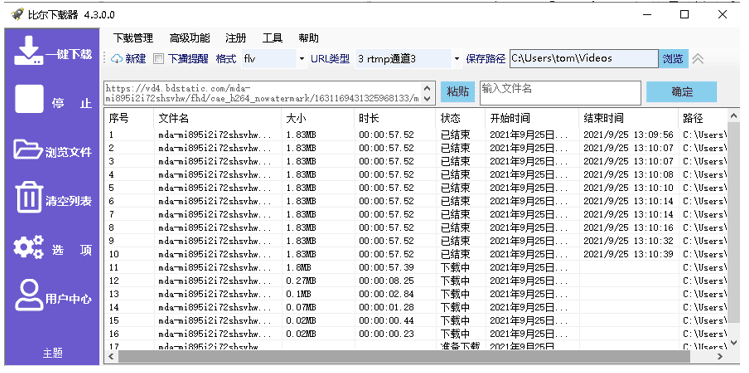Click the 状态 column header

point(460,118)
